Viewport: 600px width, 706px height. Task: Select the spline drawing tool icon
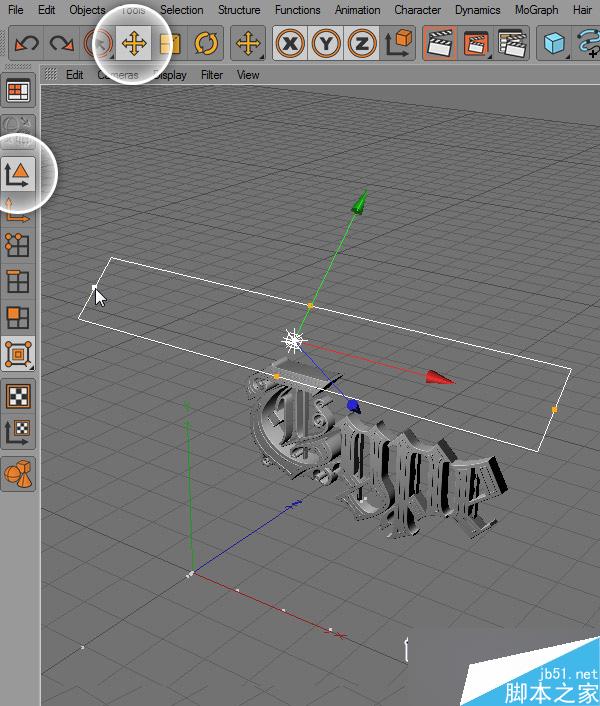589,44
